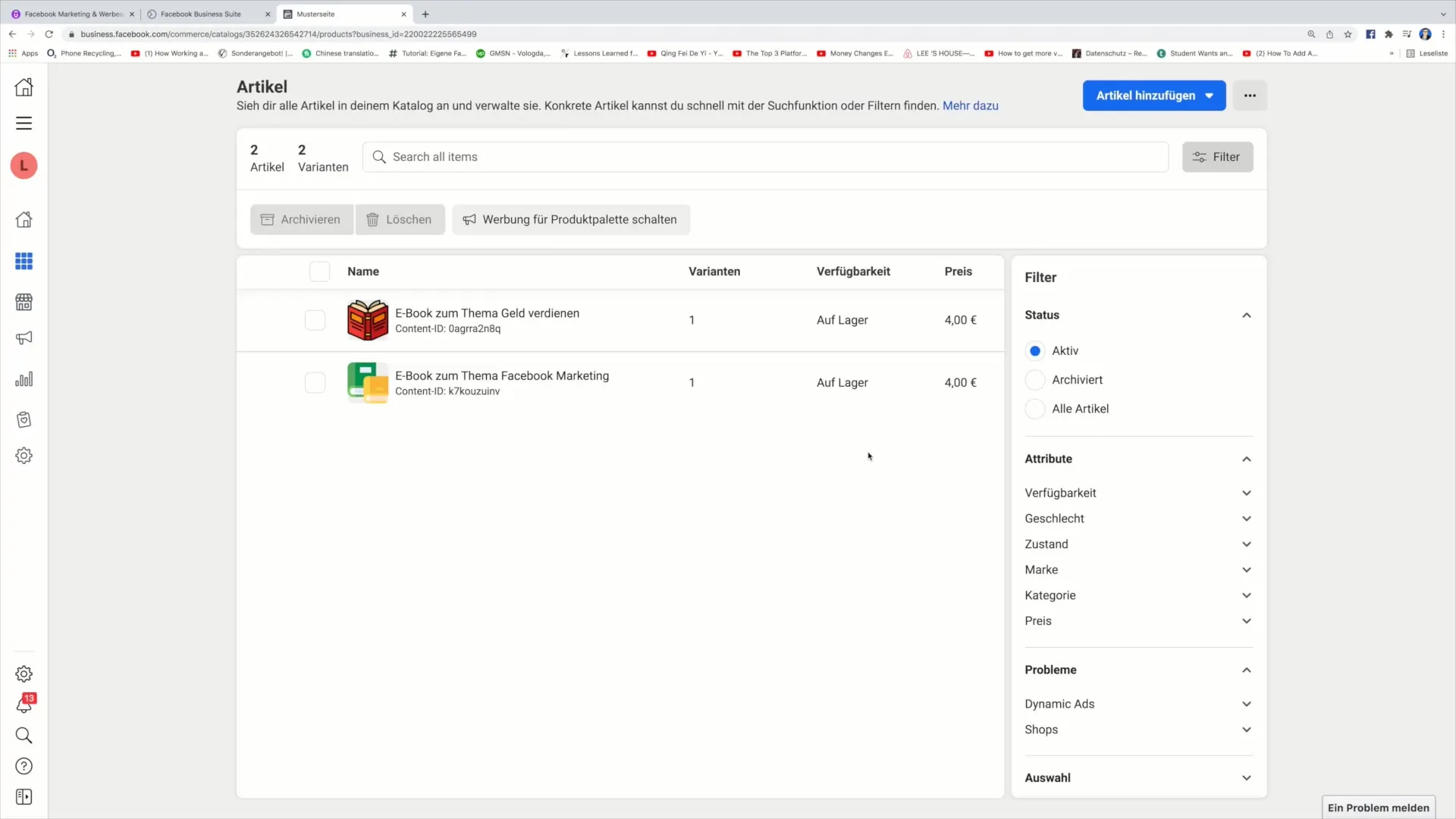Open the Artikel hinzufügen dropdown button
Viewport: 1456px width, 819px height.
coord(1153,96)
